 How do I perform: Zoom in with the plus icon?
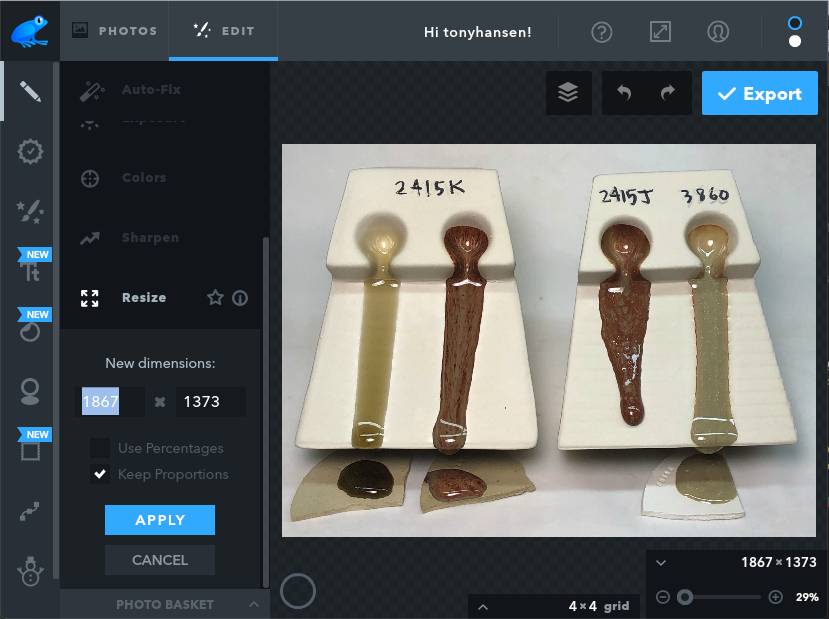(x=776, y=597)
